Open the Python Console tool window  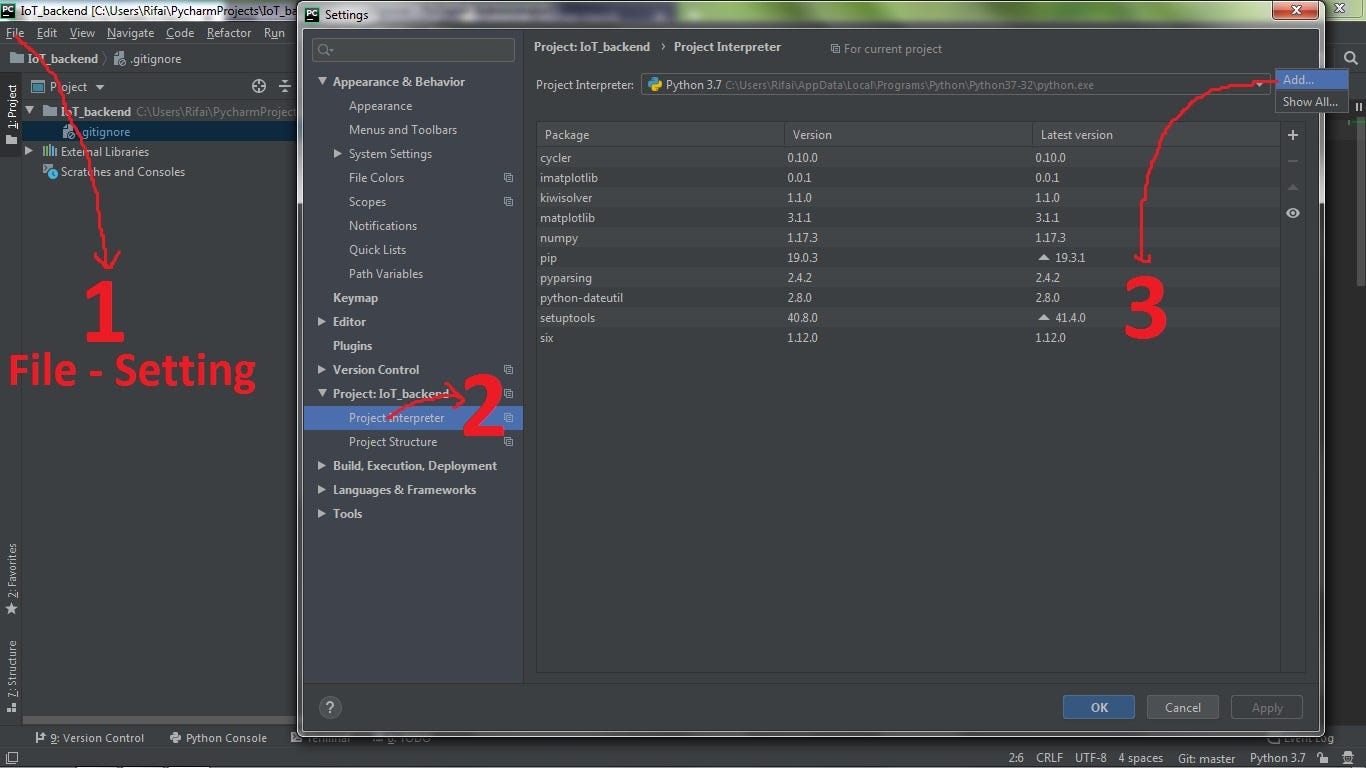click(x=219, y=738)
